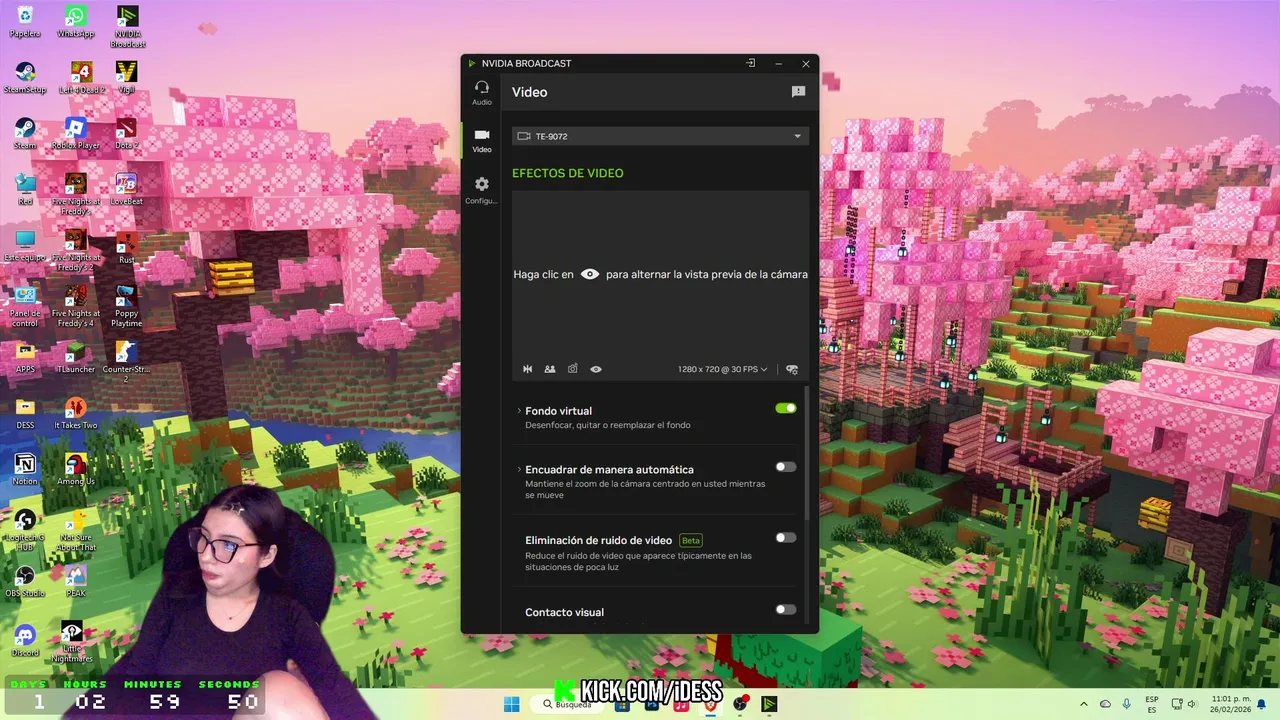Open the Configuración gear tab
This screenshot has width=1280, height=720.
pyautogui.click(x=482, y=190)
